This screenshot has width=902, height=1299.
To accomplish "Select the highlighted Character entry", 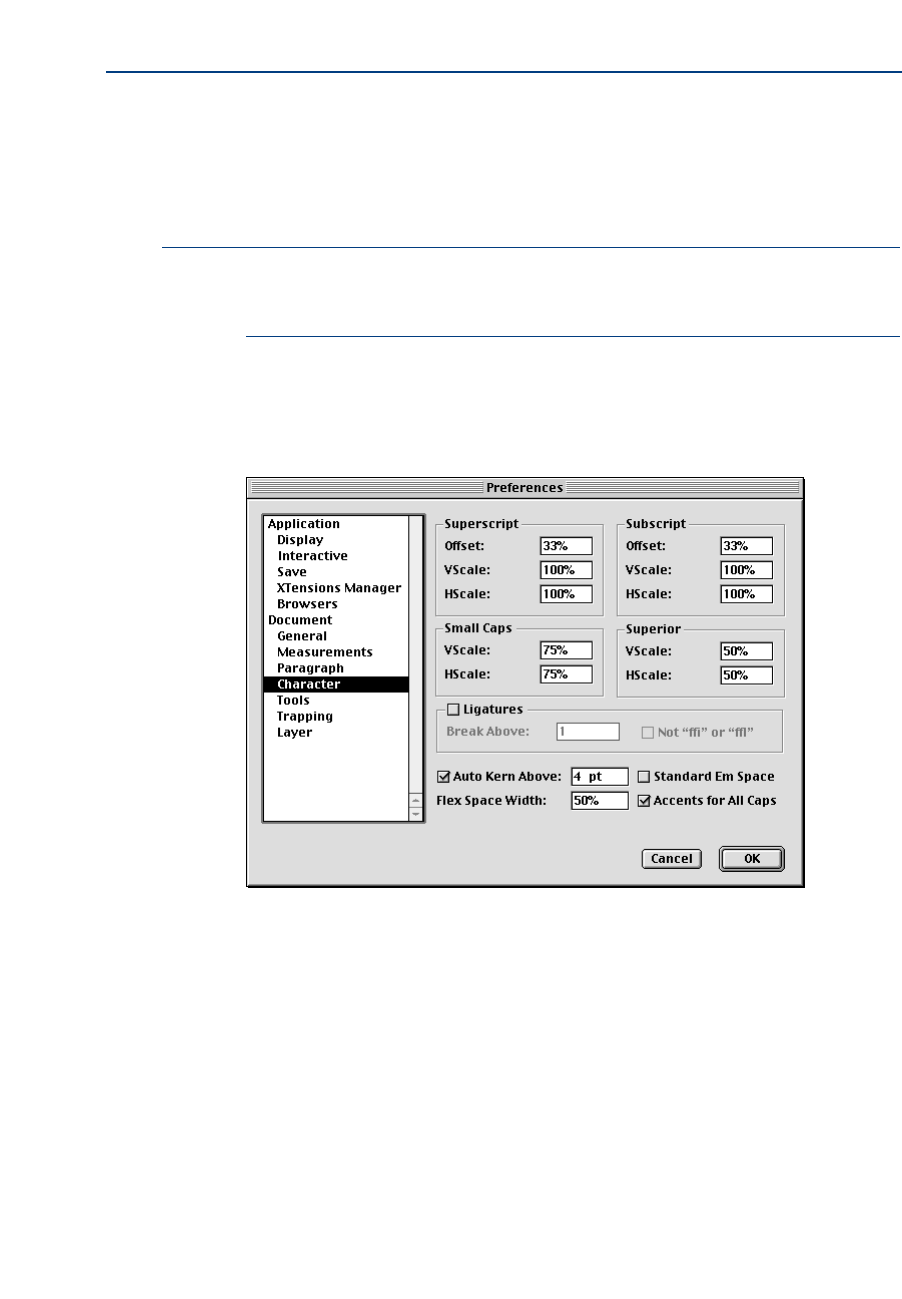I will tap(336, 684).
